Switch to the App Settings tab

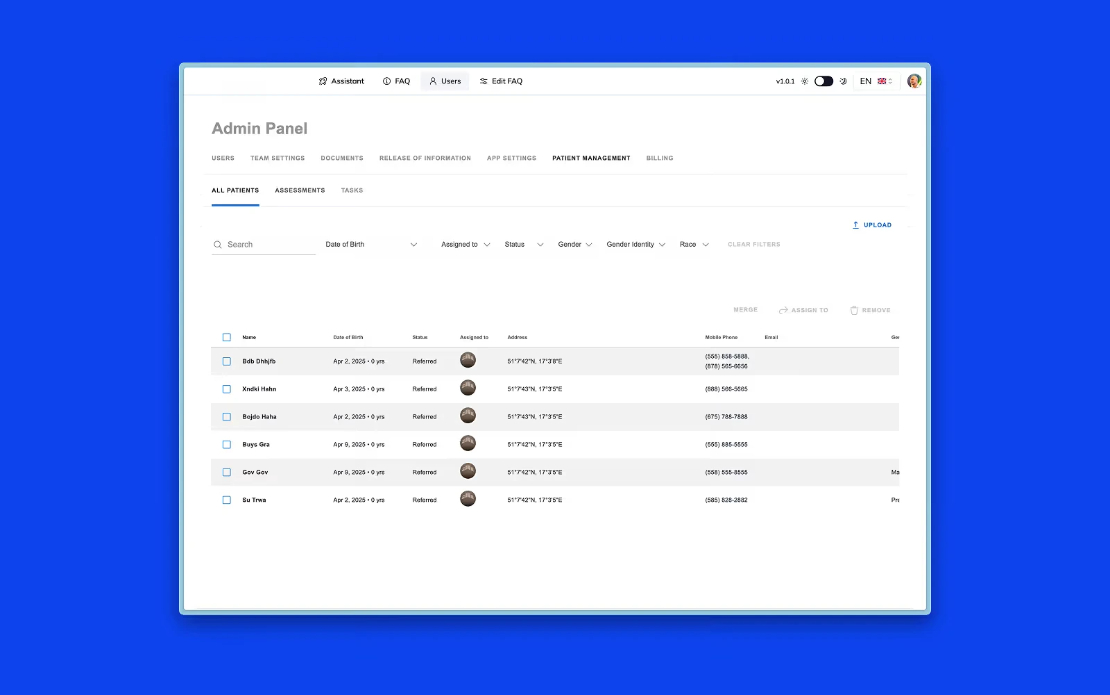point(511,159)
